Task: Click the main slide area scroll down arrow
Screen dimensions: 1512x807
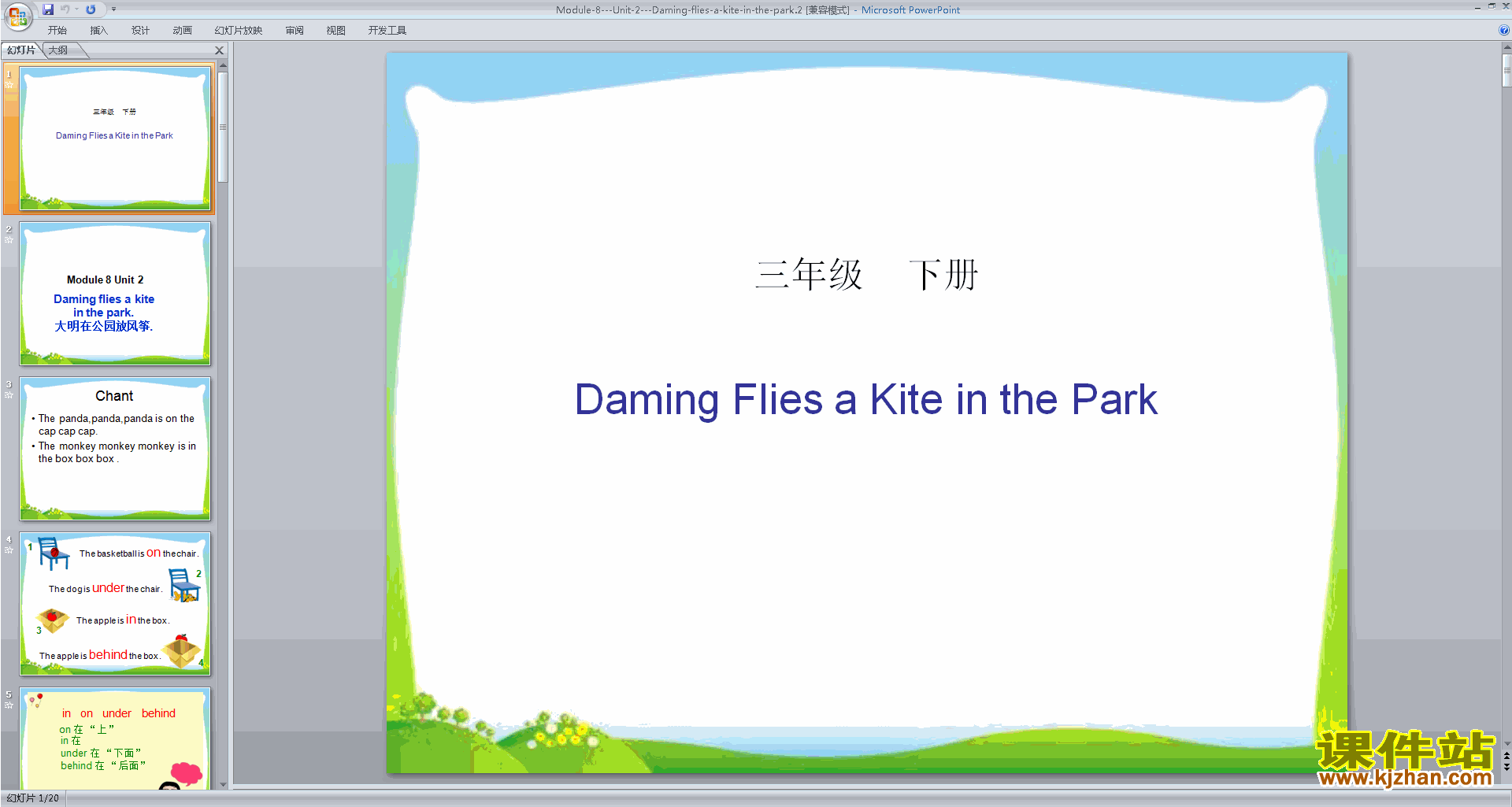Action: tap(1506, 743)
